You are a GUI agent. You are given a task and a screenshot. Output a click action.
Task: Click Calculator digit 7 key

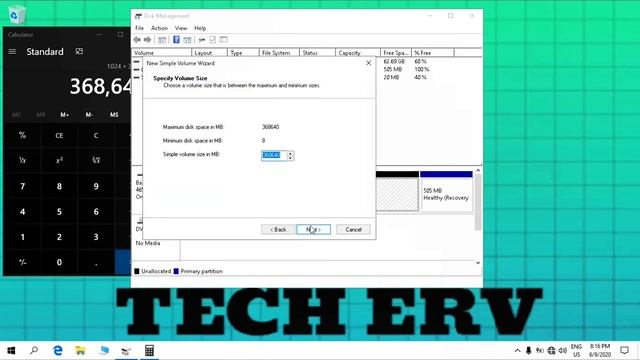click(22, 186)
